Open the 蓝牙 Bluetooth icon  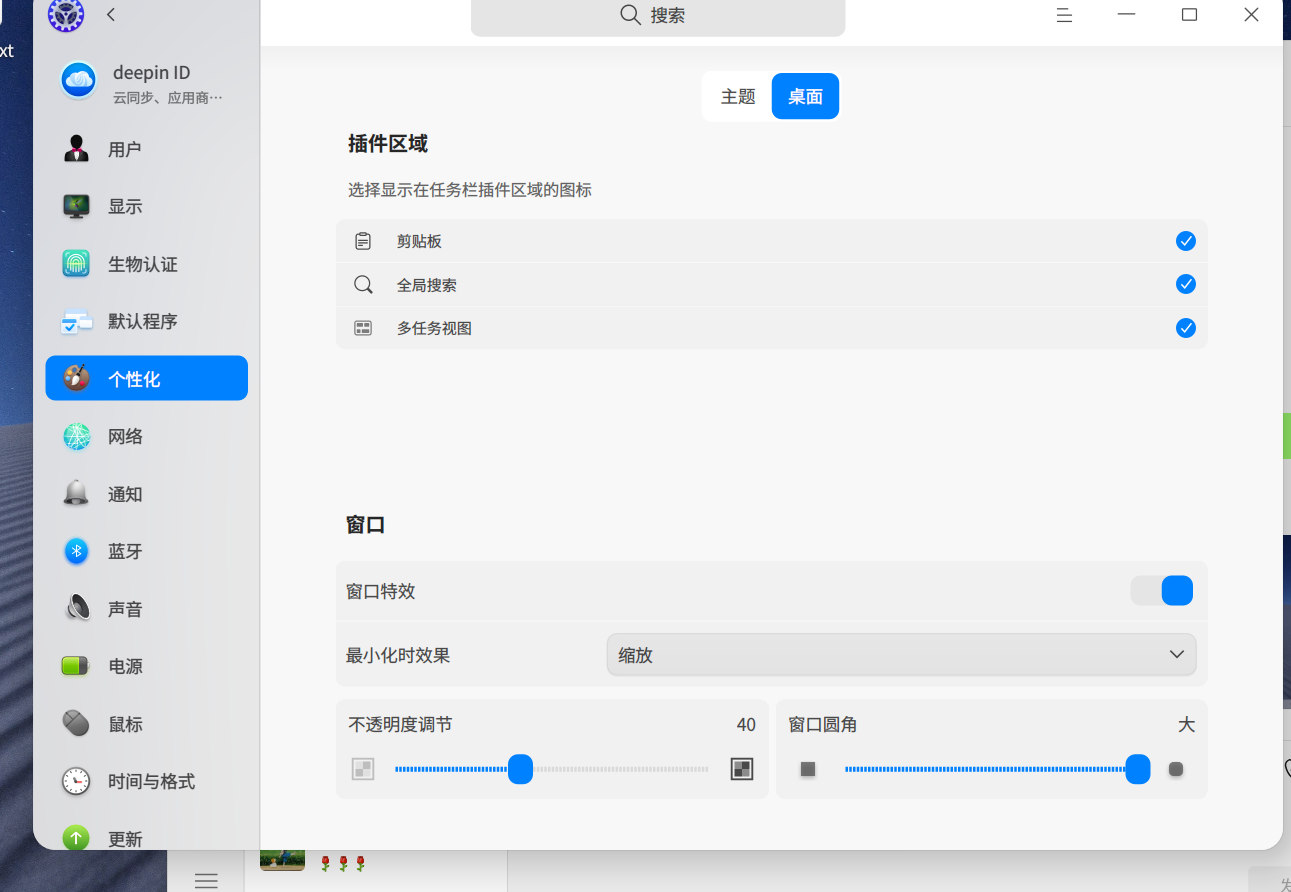(77, 551)
